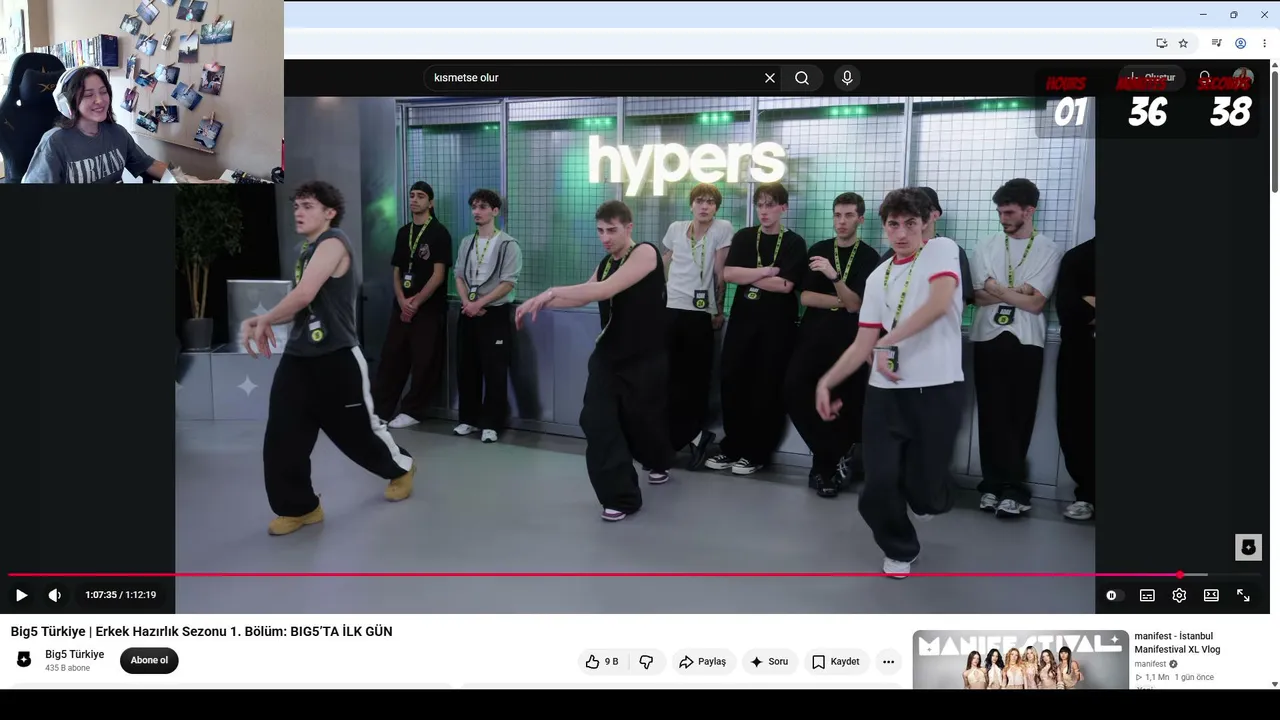This screenshot has width=1280, height=720.
Task: Open the YouTube account avatar menu
Action: (x=1243, y=78)
